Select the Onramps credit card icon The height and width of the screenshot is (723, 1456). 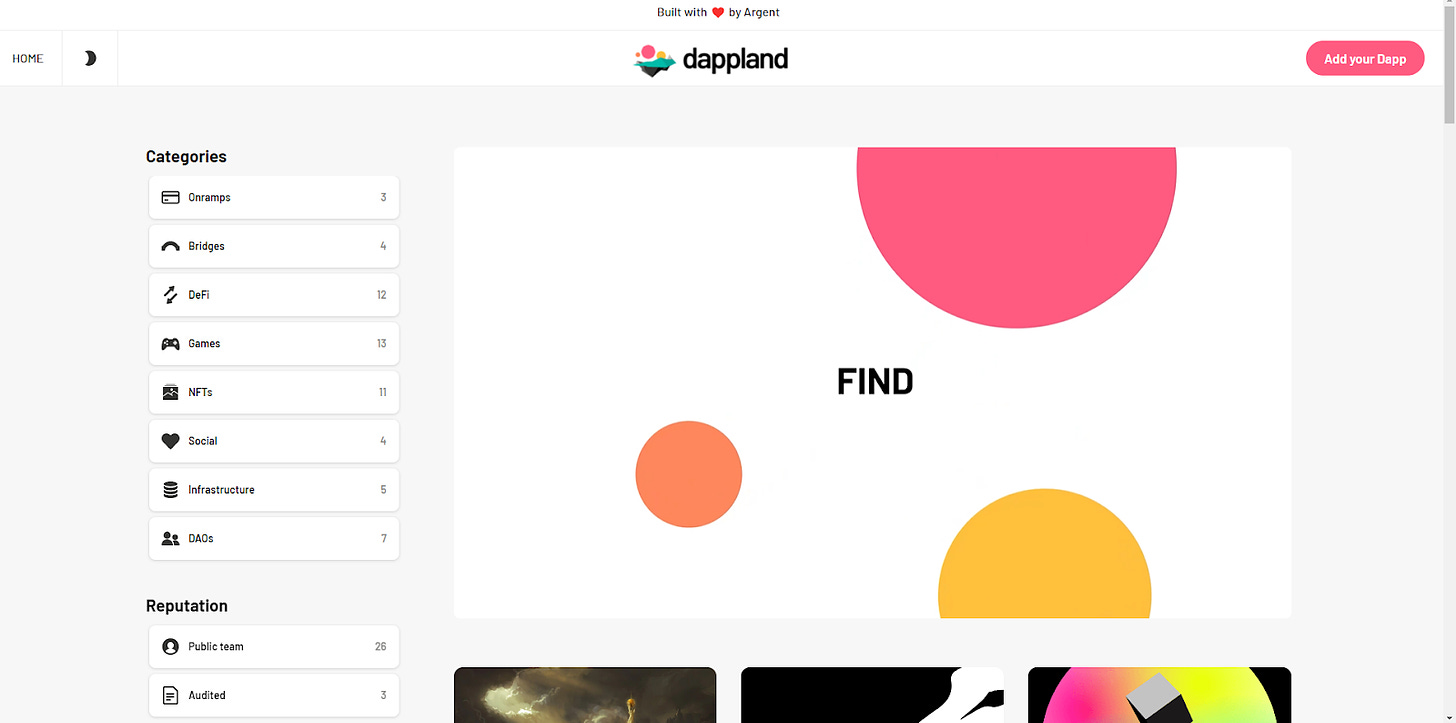pos(170,197)
